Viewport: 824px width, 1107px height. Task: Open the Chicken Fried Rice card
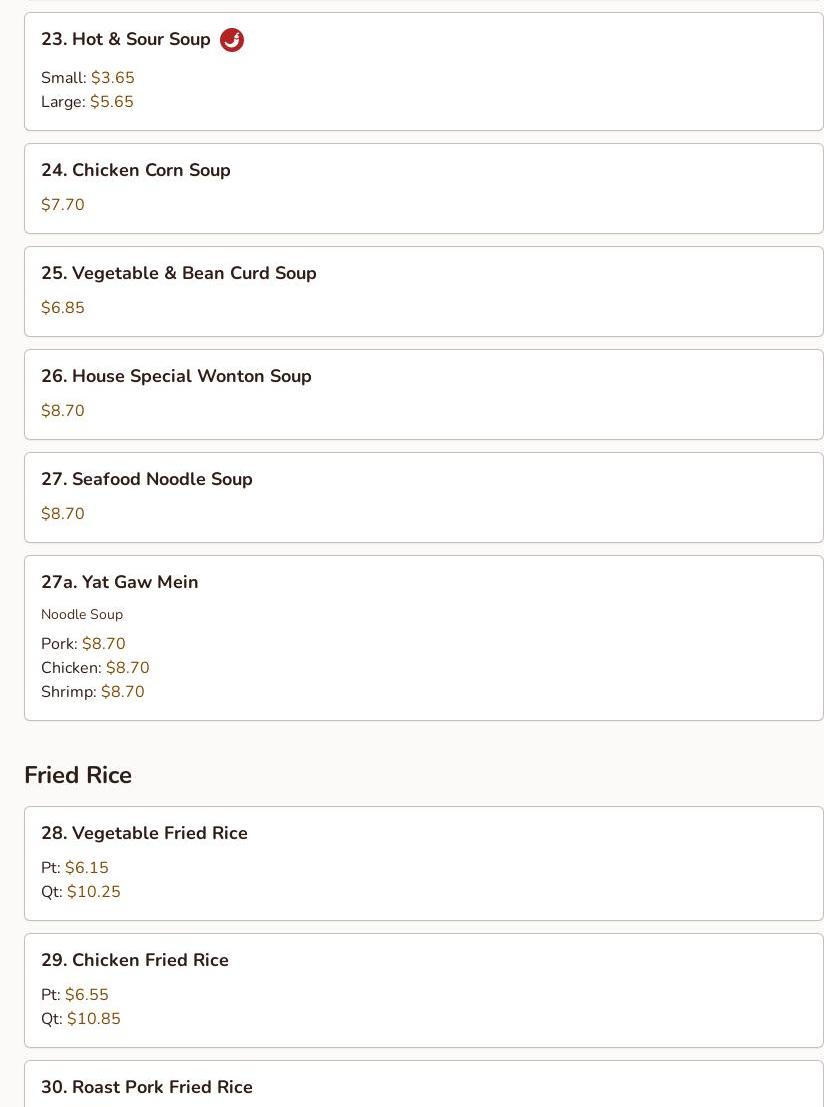[x=424, y=991]
